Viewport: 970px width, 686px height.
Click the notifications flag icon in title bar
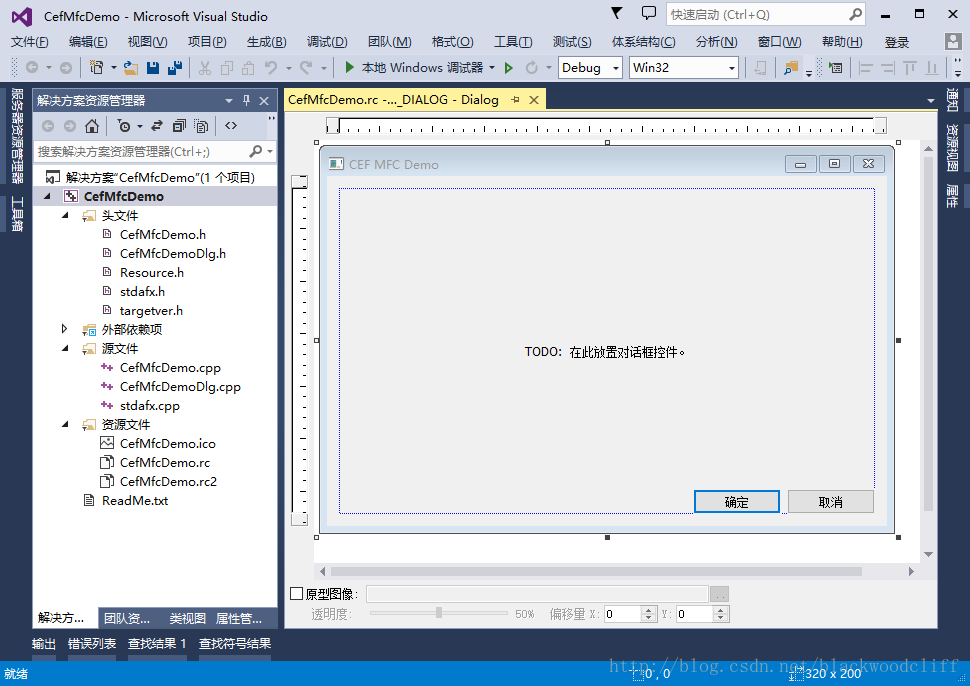(616, 13)
